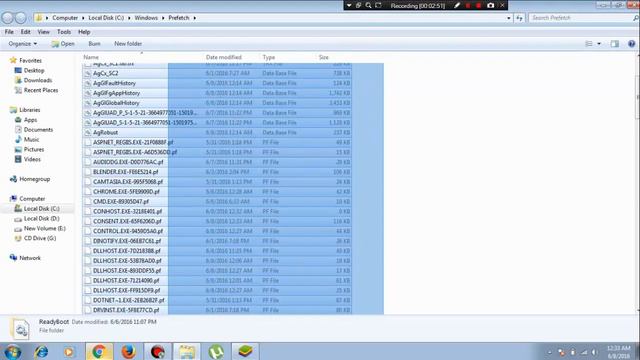Screen dimensions: 640x360
Task: Open Firefox from the taskbar
Action: 128,351
